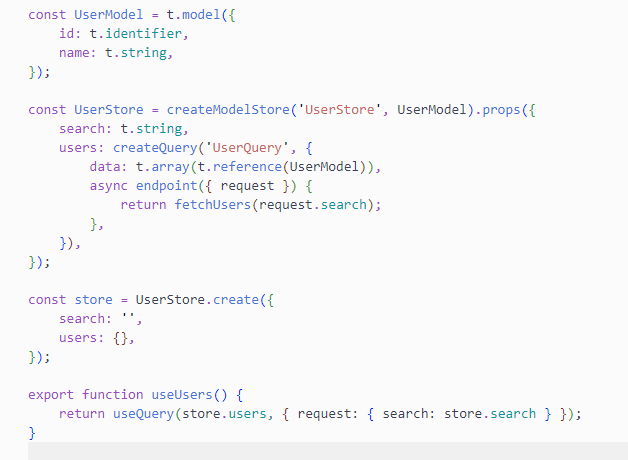
Task: Click 'users: {},' line in create call
Action: [97, 338]
